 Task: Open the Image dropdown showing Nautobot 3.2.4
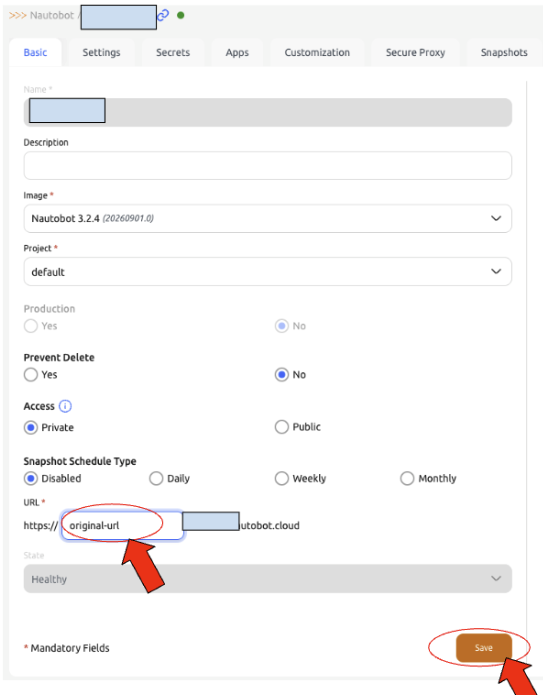(x=268, y=219)
